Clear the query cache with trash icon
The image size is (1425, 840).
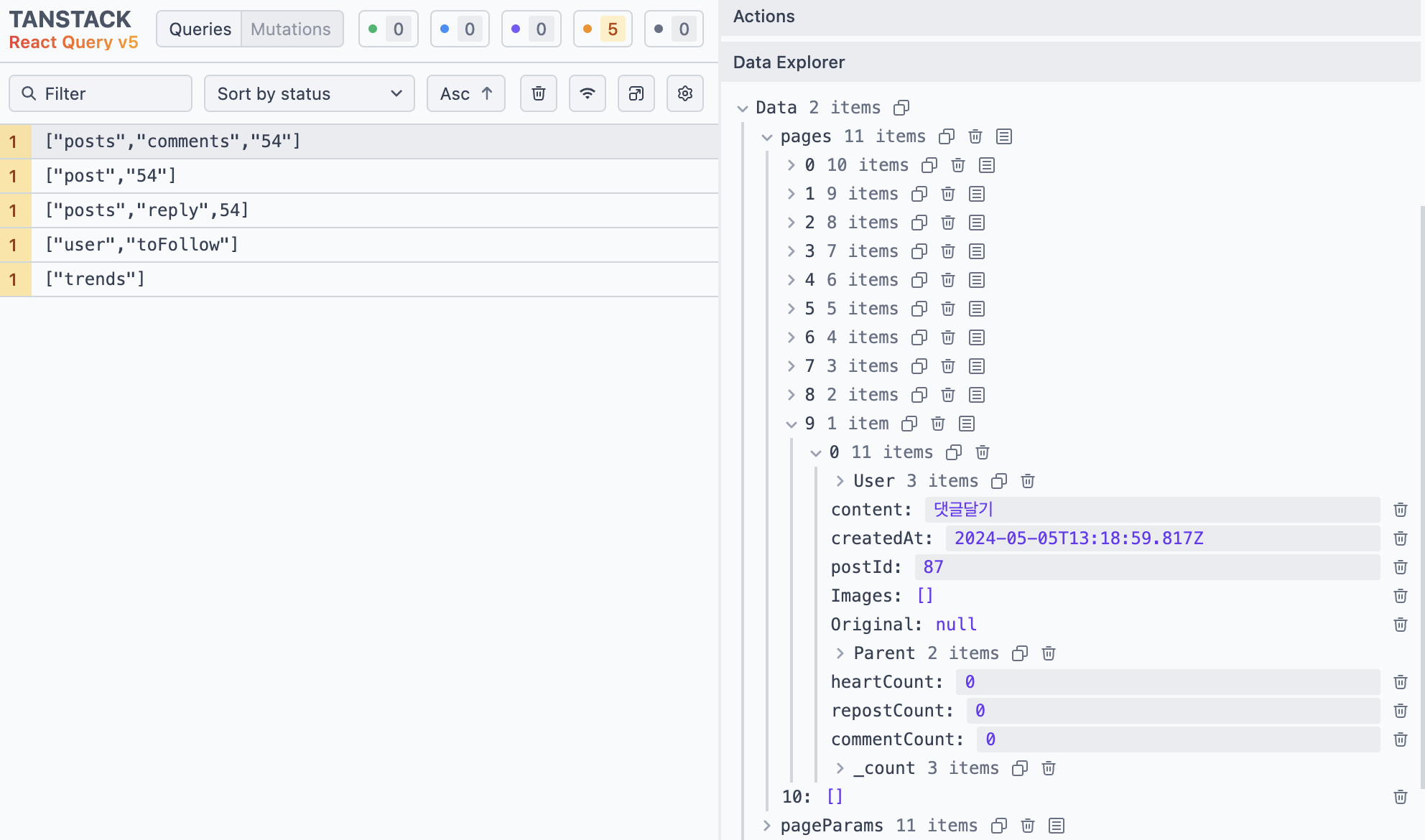point(539,93)
